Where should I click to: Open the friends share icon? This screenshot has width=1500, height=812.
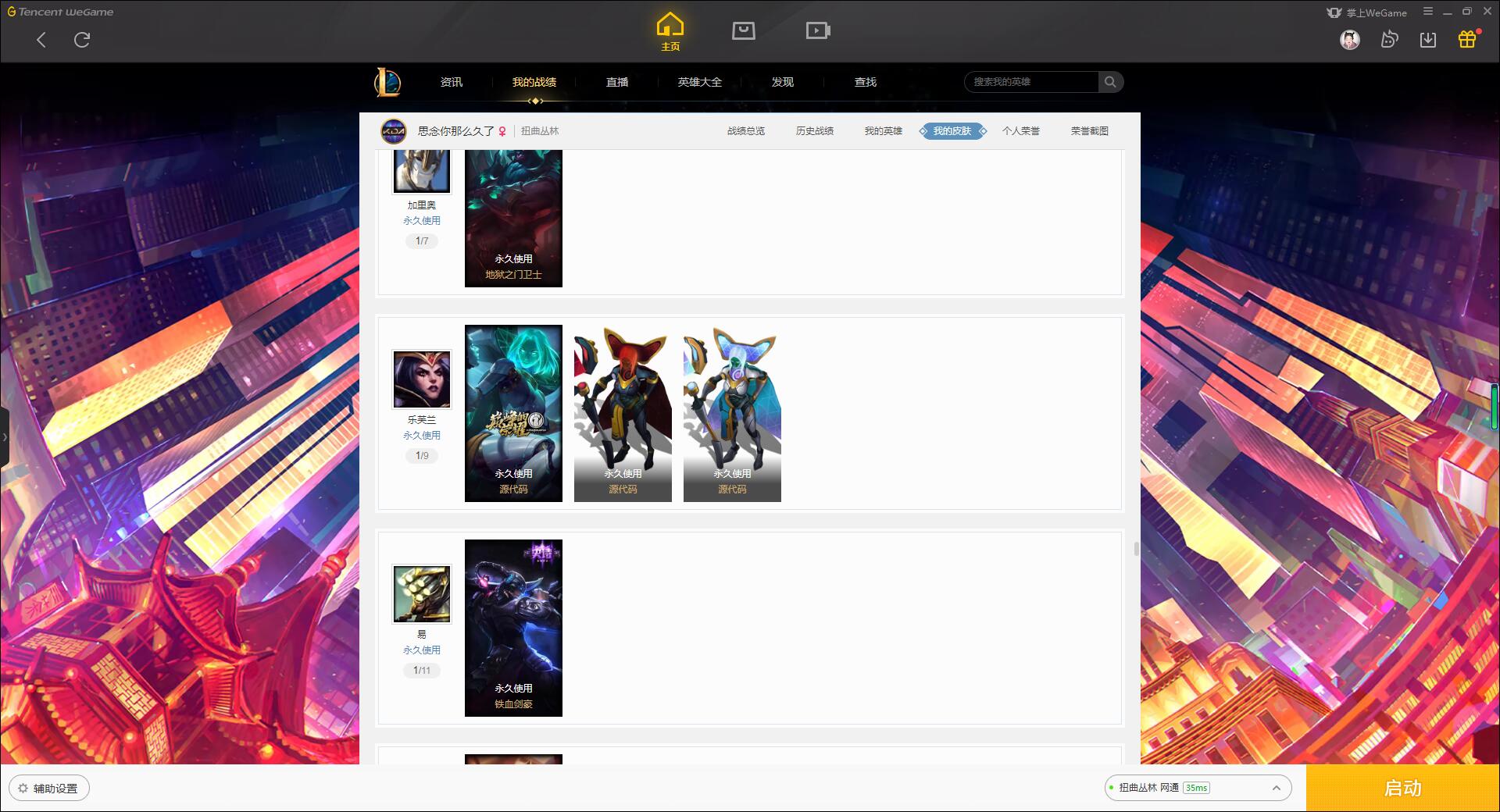point(1389,39)
